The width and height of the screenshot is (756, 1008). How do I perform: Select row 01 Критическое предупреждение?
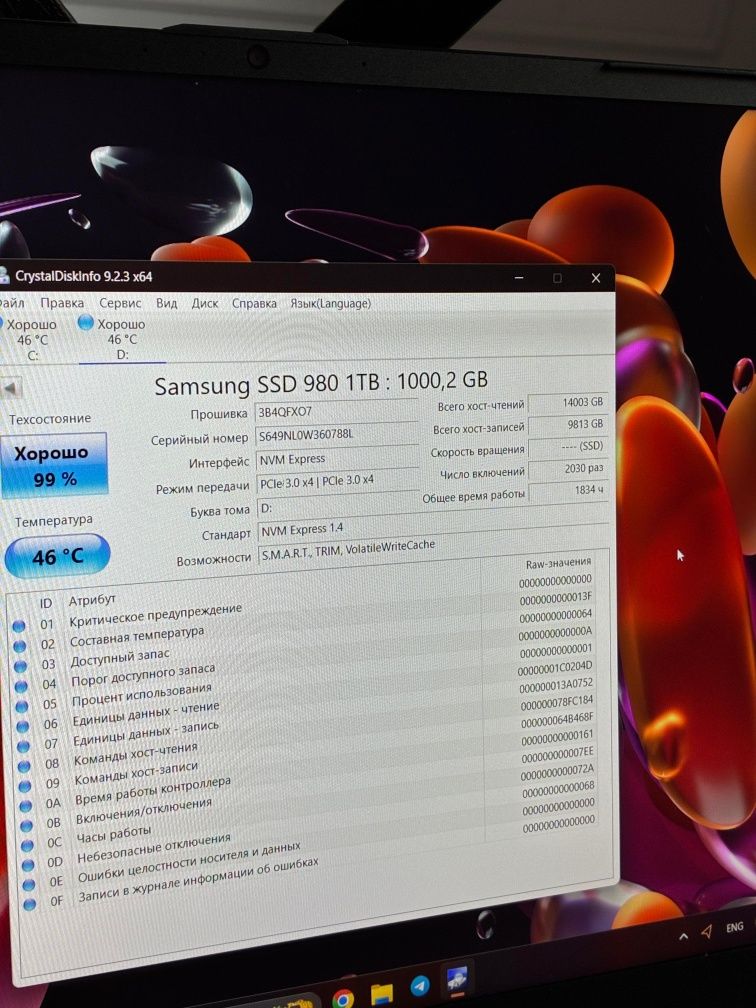(x=305, y=602)
